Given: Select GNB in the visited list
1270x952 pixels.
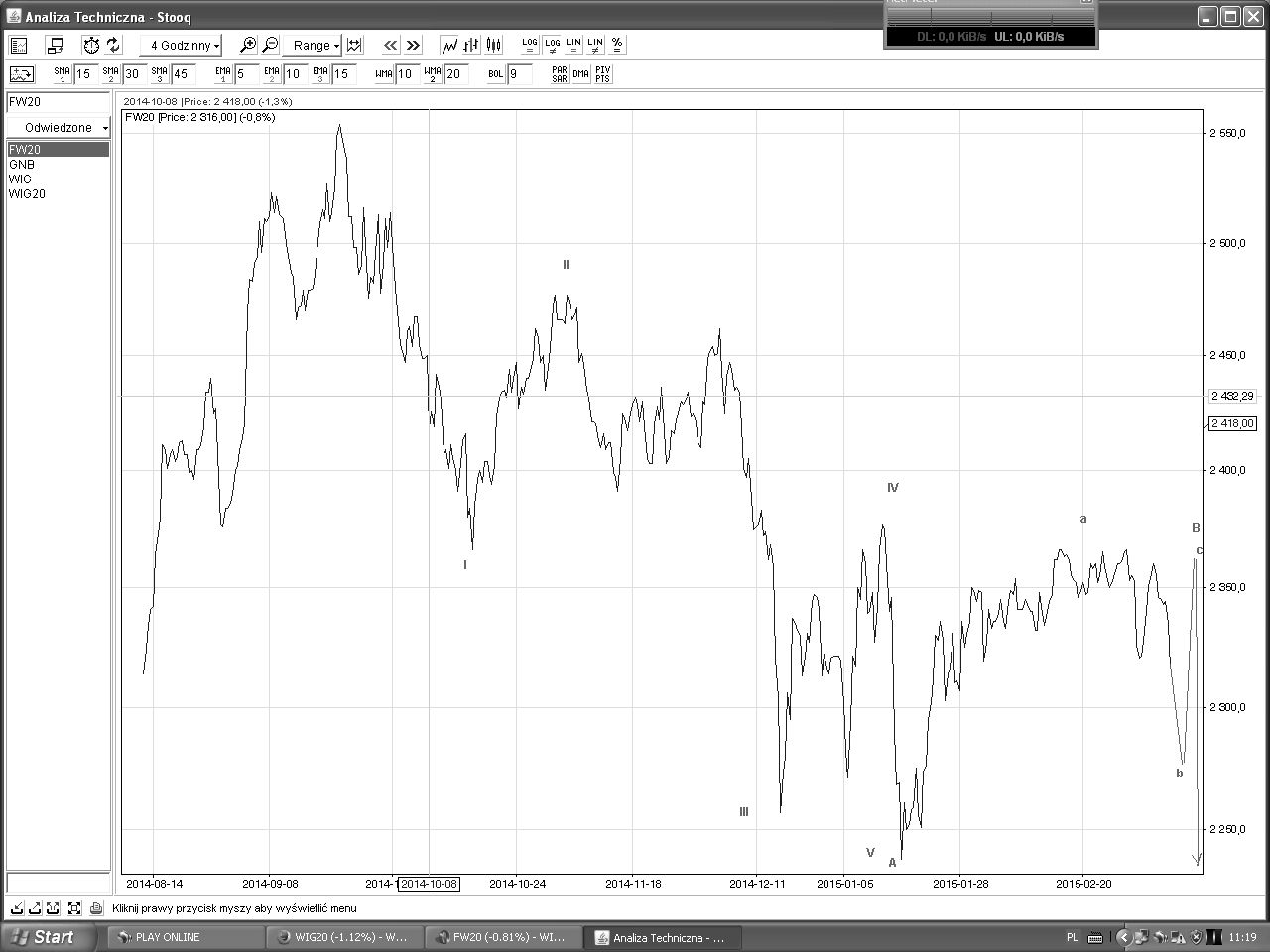Looking at the screenshot, I should pos(58,165).
